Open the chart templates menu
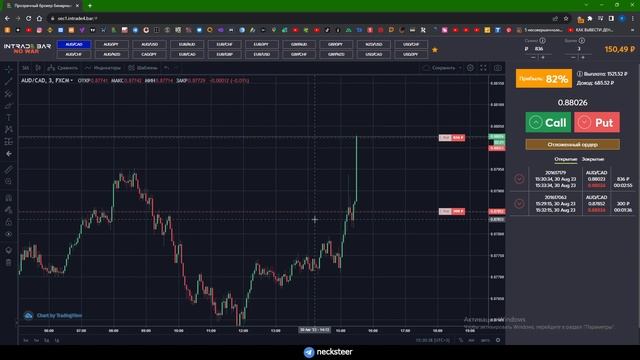Viewport: 640px width, 360px height. [x=143, y=68]
